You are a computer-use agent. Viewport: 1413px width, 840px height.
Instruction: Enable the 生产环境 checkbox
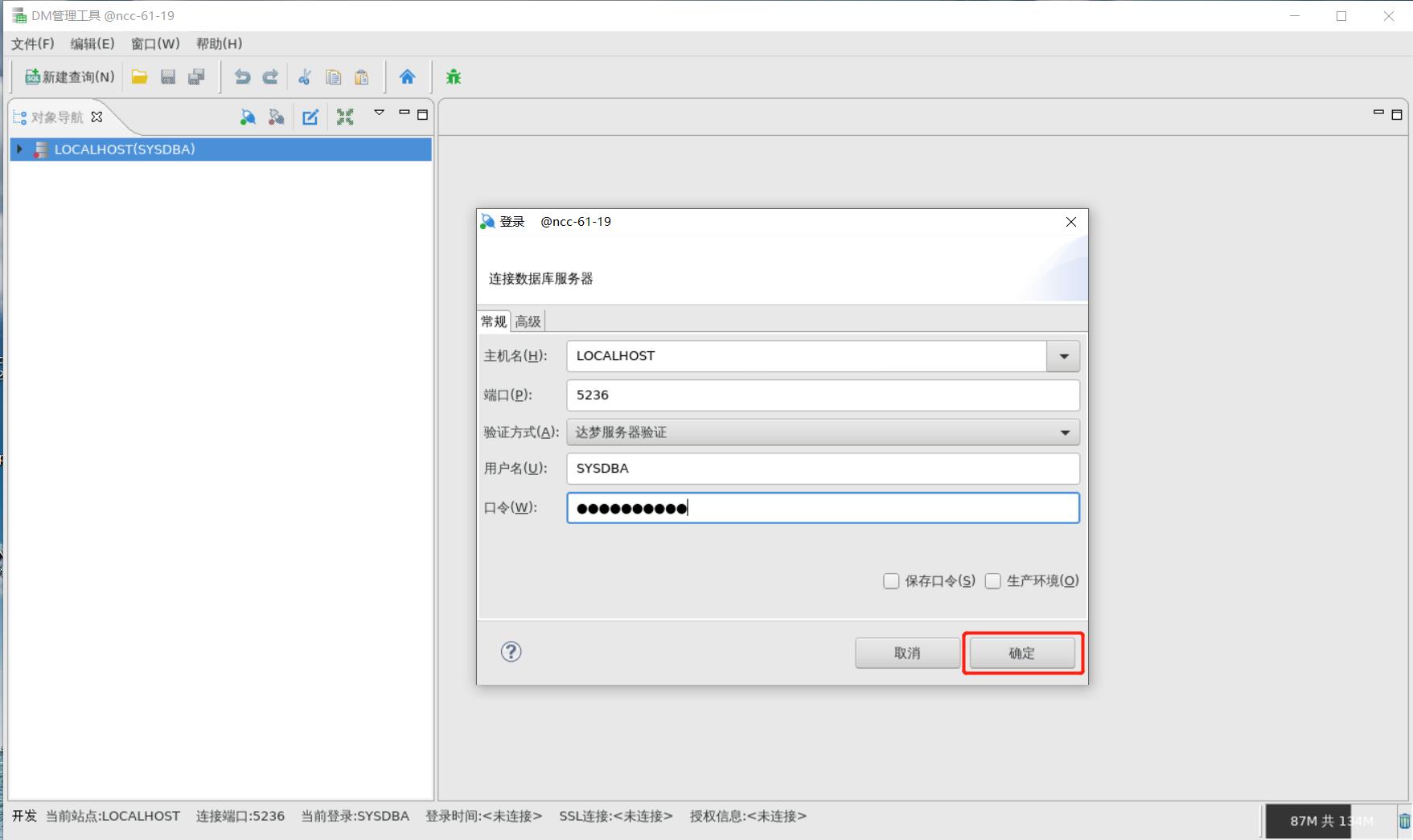coord(993,581)
